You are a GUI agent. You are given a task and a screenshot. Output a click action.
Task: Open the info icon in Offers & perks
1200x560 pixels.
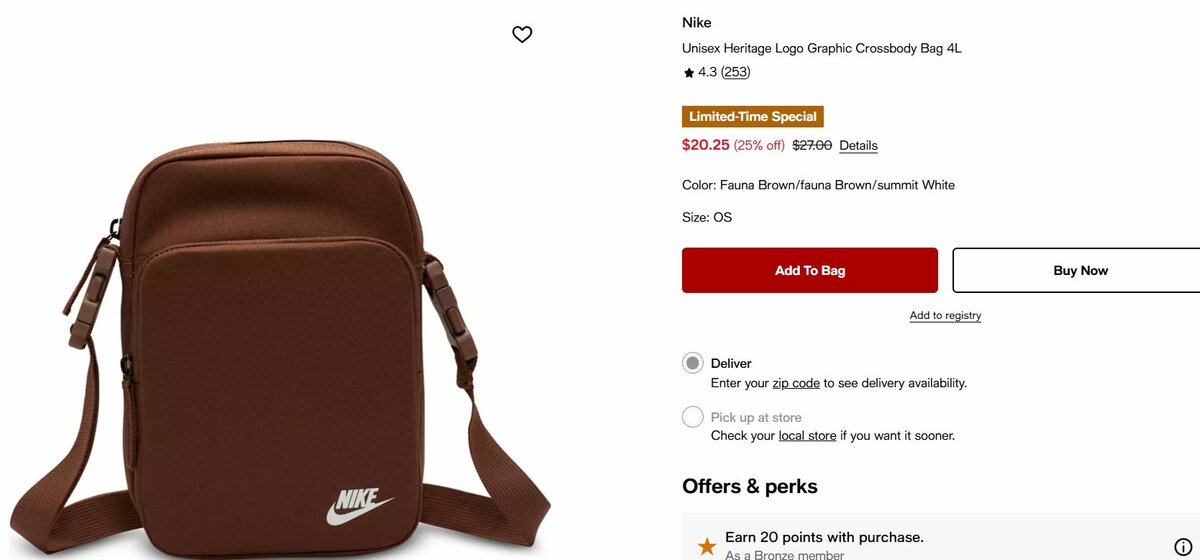(1183, 546)
